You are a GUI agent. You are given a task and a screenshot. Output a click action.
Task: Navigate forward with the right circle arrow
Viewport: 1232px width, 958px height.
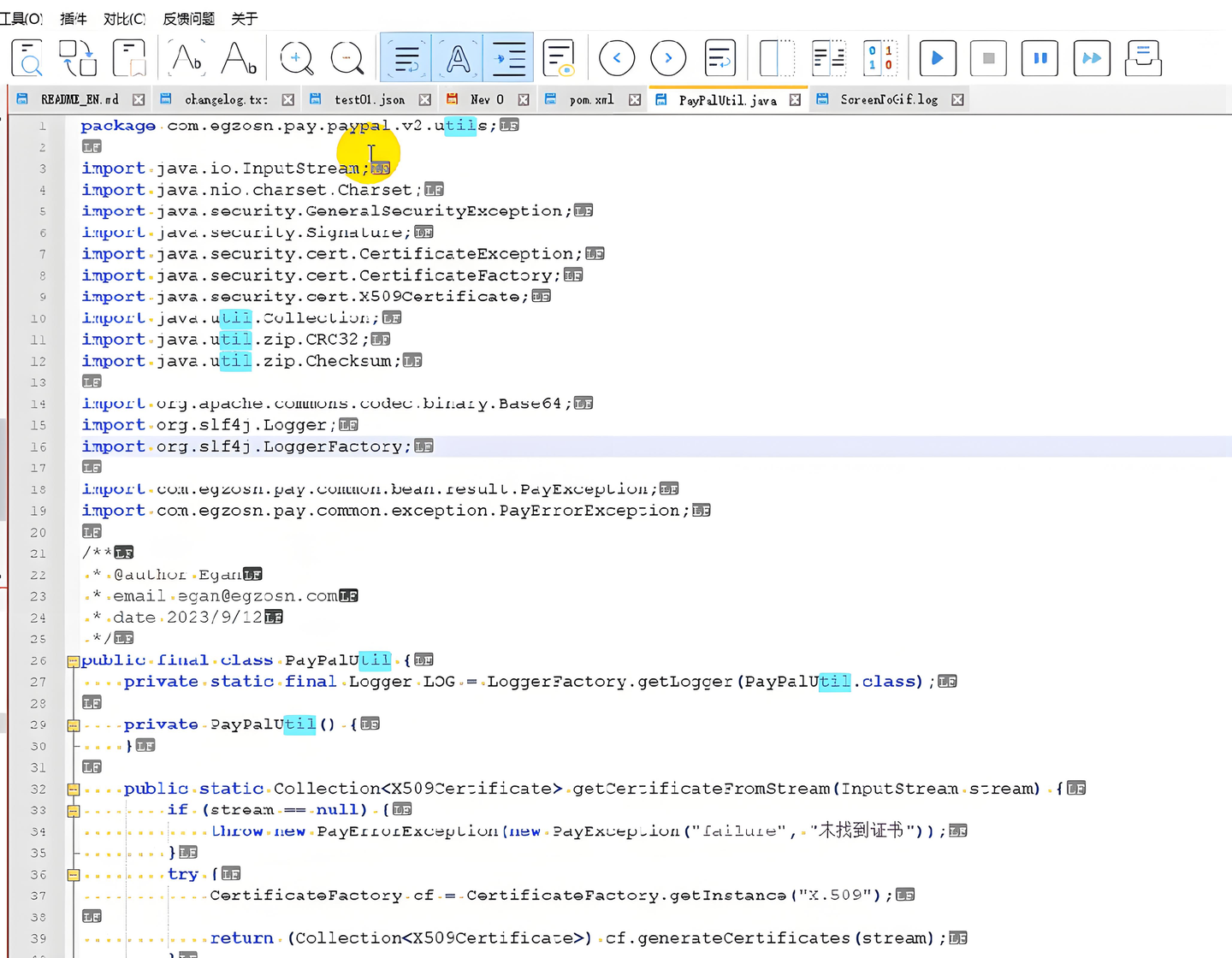click(x=668, y=58)
